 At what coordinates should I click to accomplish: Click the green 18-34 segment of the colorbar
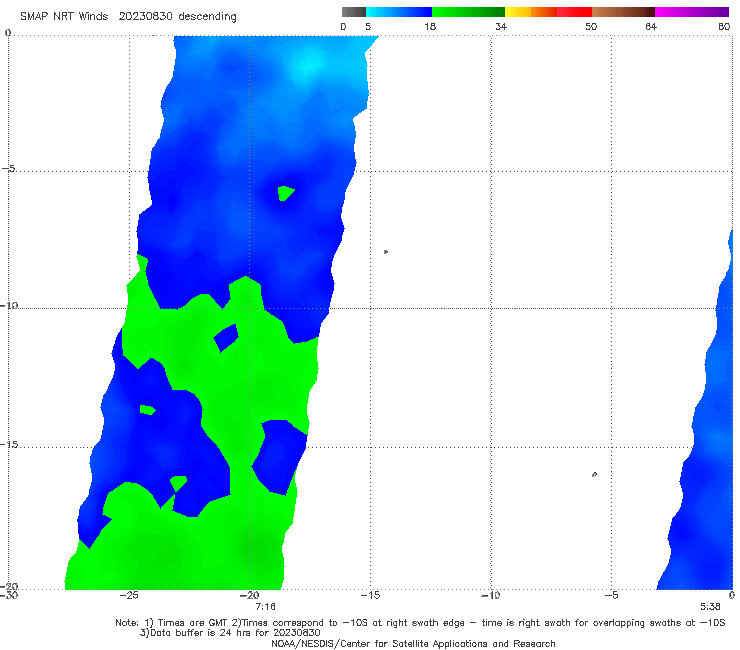coord(468,12)
